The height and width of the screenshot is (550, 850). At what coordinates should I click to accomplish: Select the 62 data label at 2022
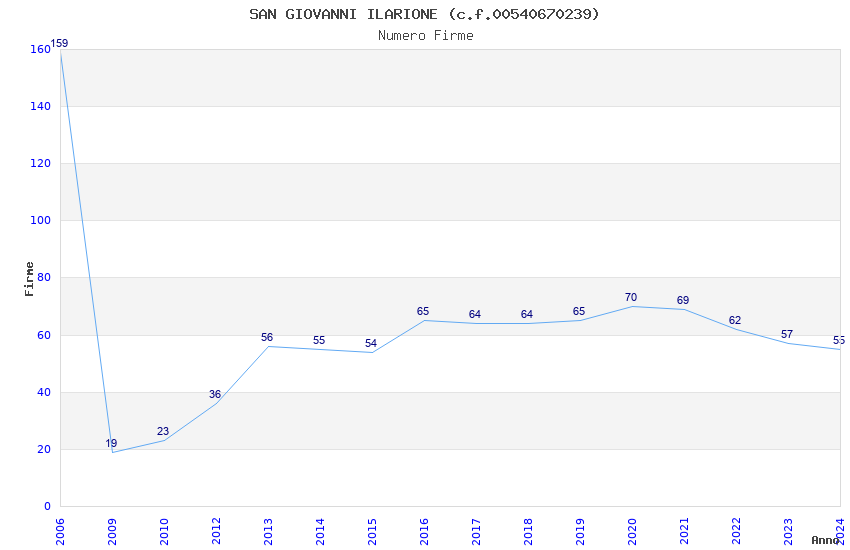(x=735, y=320)
